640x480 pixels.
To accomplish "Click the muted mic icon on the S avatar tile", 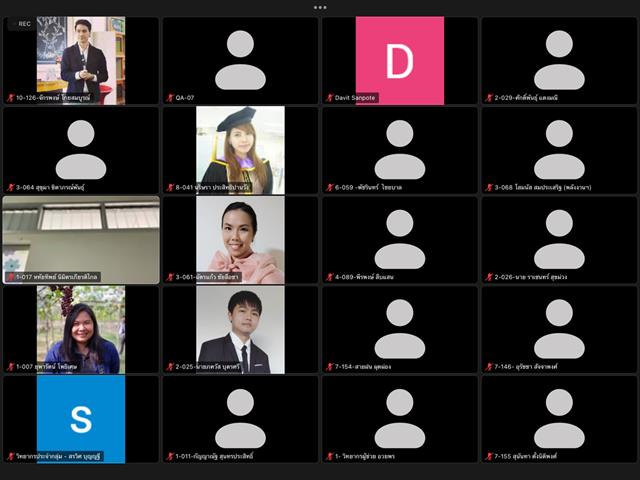I will click(x=11, y=456).
